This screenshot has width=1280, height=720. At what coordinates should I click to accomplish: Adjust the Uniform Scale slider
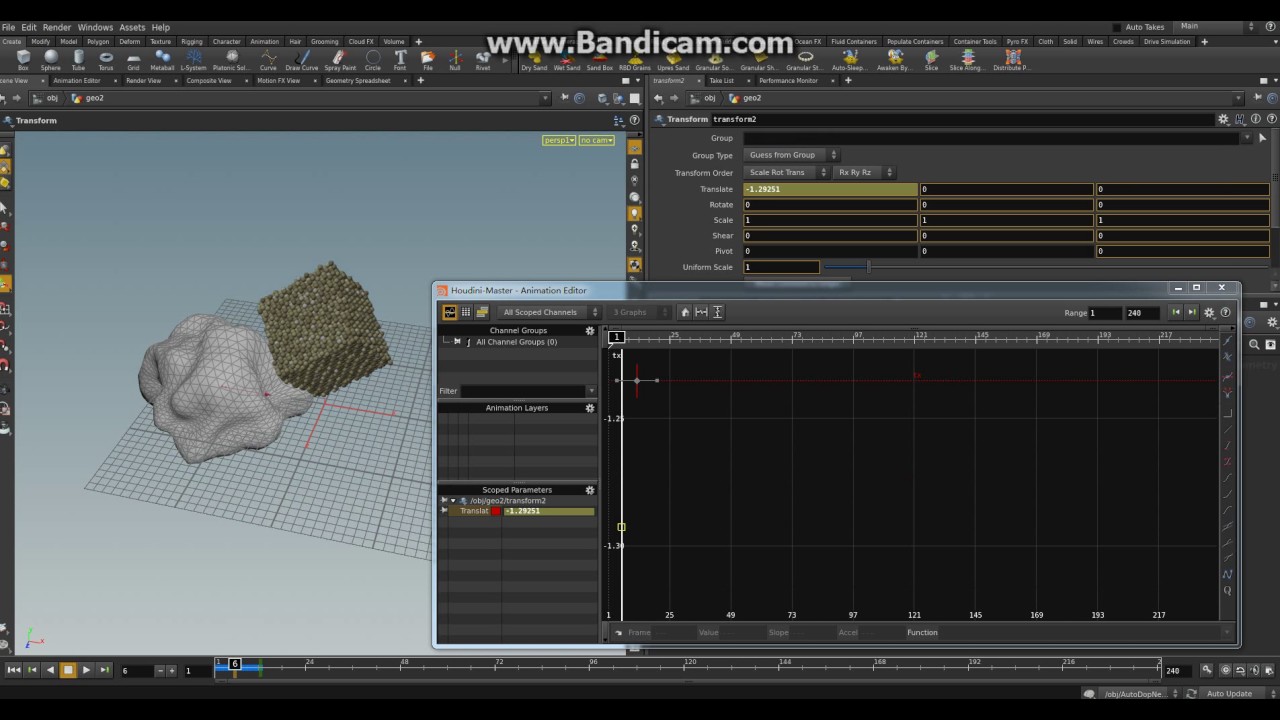(x=868, y=267)
